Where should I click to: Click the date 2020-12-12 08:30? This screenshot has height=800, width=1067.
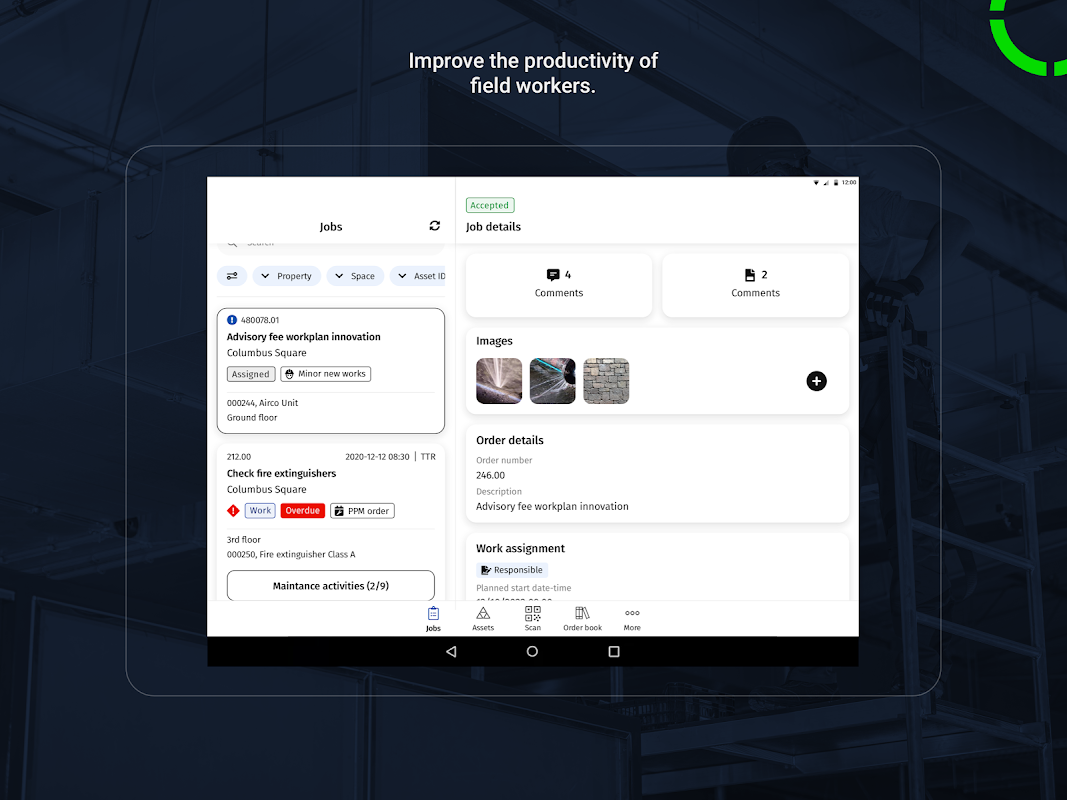(x=377, y=456)
